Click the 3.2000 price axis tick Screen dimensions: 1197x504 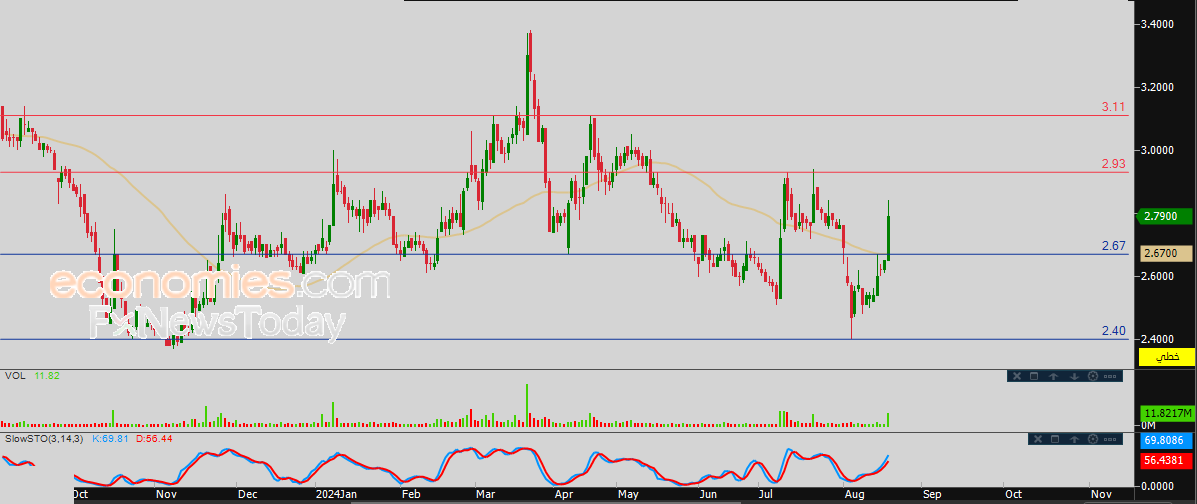point(1157,87)
